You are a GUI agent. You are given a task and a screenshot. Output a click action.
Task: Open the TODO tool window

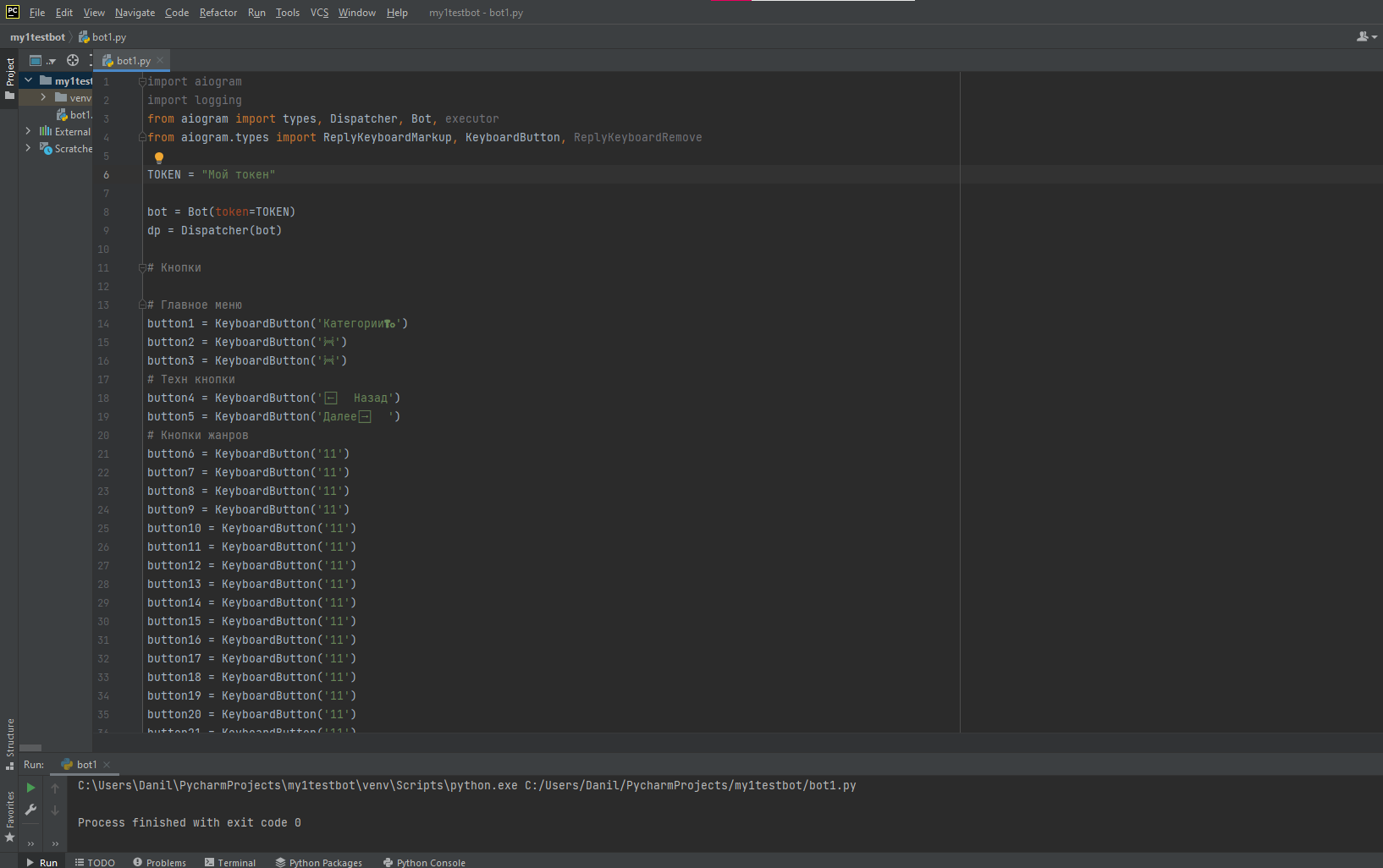tap(95, 862)
